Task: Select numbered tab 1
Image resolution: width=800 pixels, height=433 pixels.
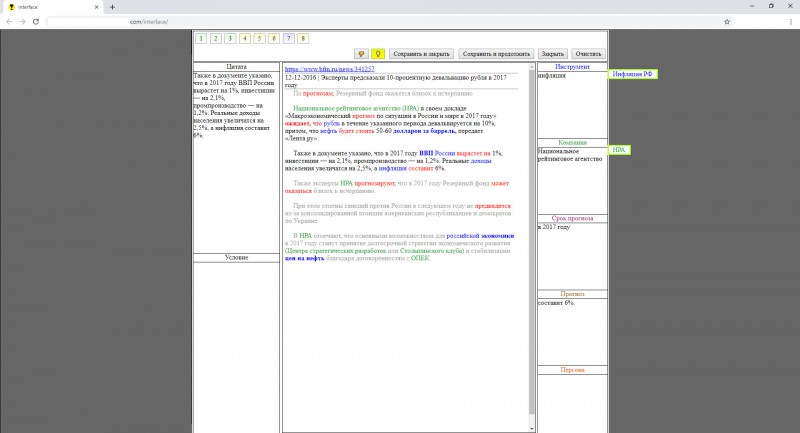Action: (x=201, y=38)
